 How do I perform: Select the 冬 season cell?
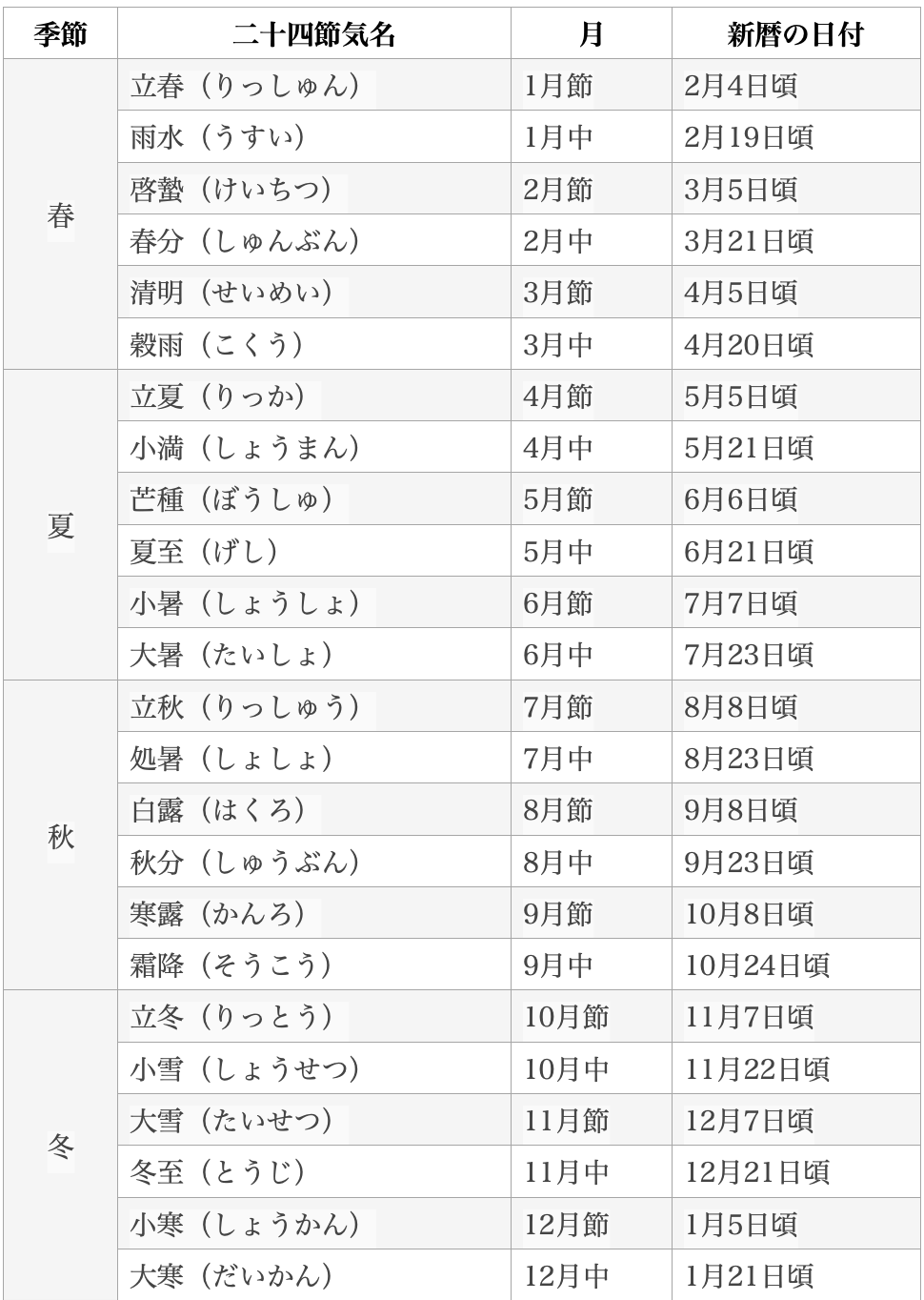60,1146
